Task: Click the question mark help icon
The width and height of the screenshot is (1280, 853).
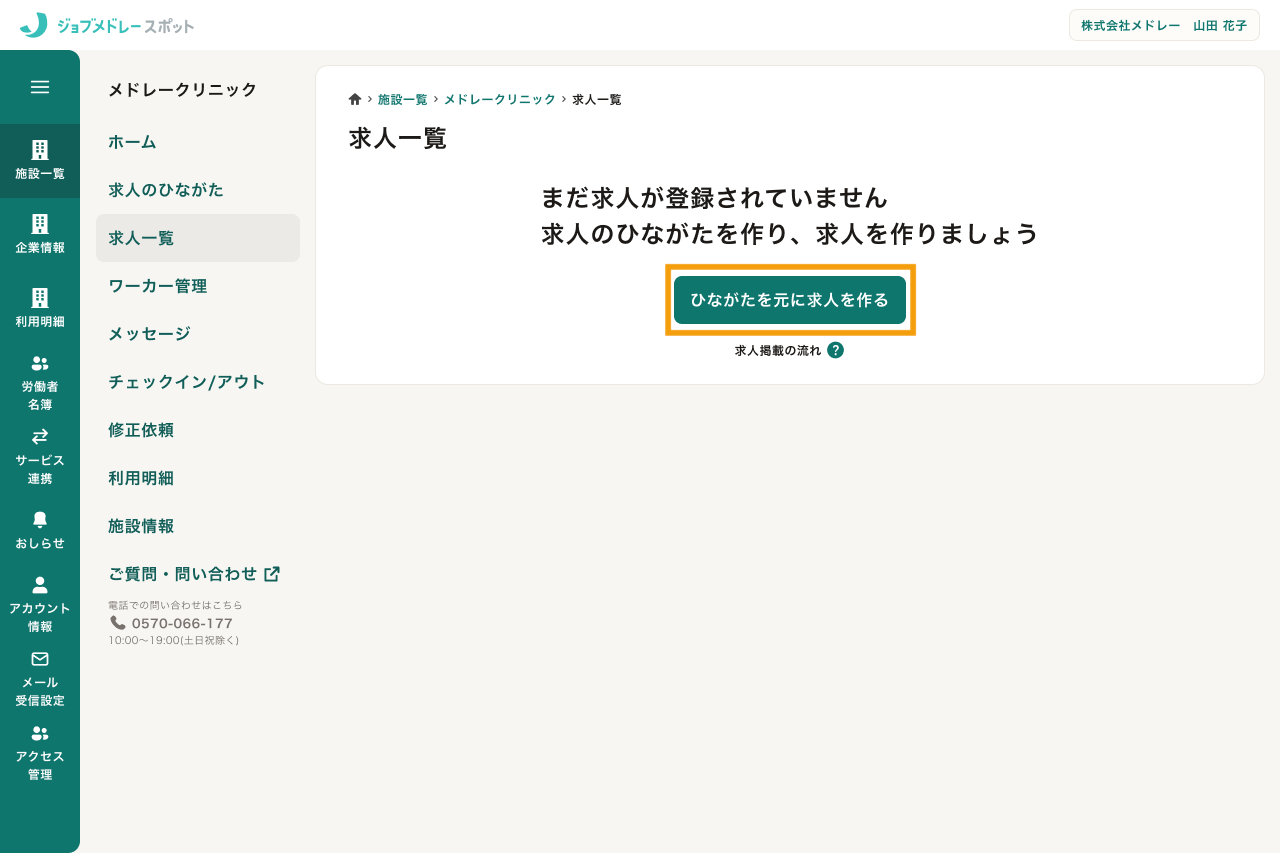Action: (x=836, y=350)
